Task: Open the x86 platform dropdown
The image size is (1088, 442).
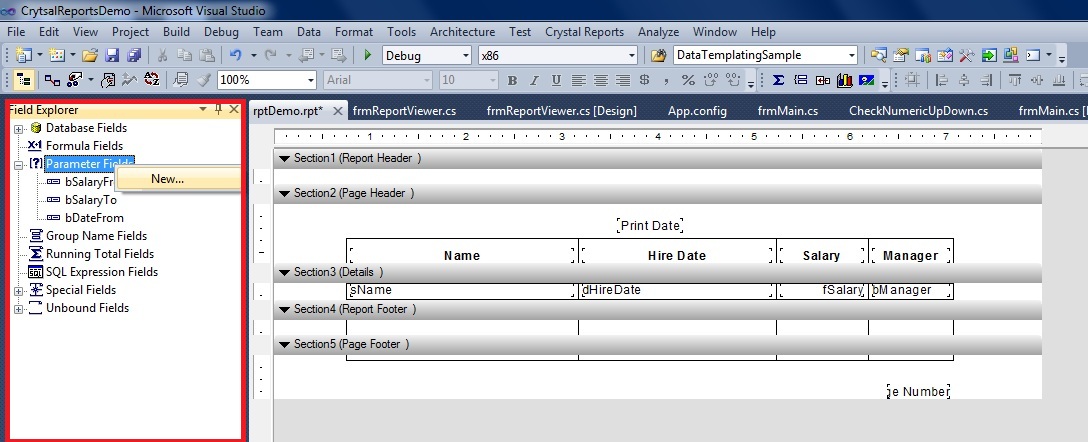Action: tap(631, 56)
